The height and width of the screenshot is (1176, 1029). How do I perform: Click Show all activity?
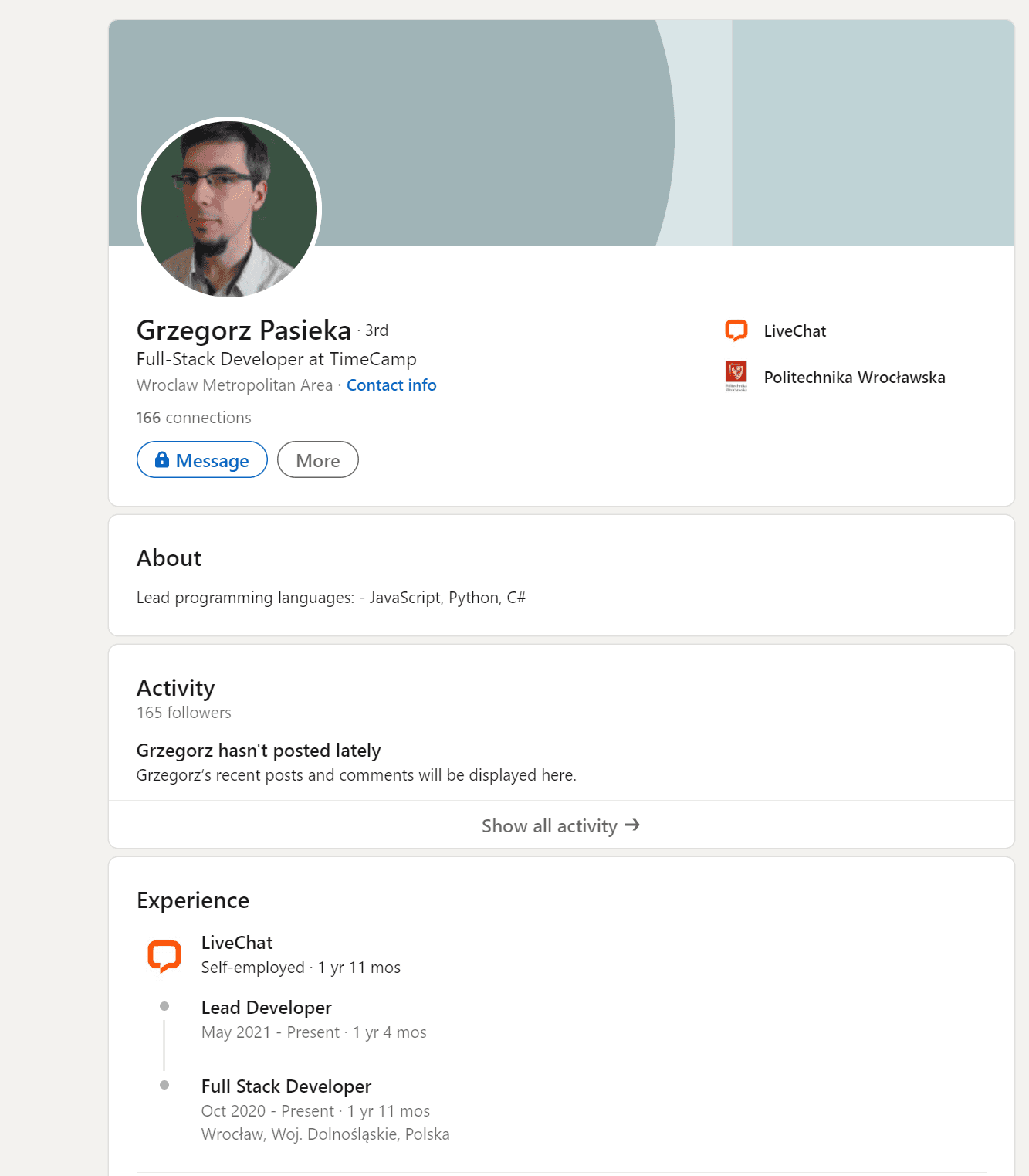pyautogui.click(x=550, y=826)
